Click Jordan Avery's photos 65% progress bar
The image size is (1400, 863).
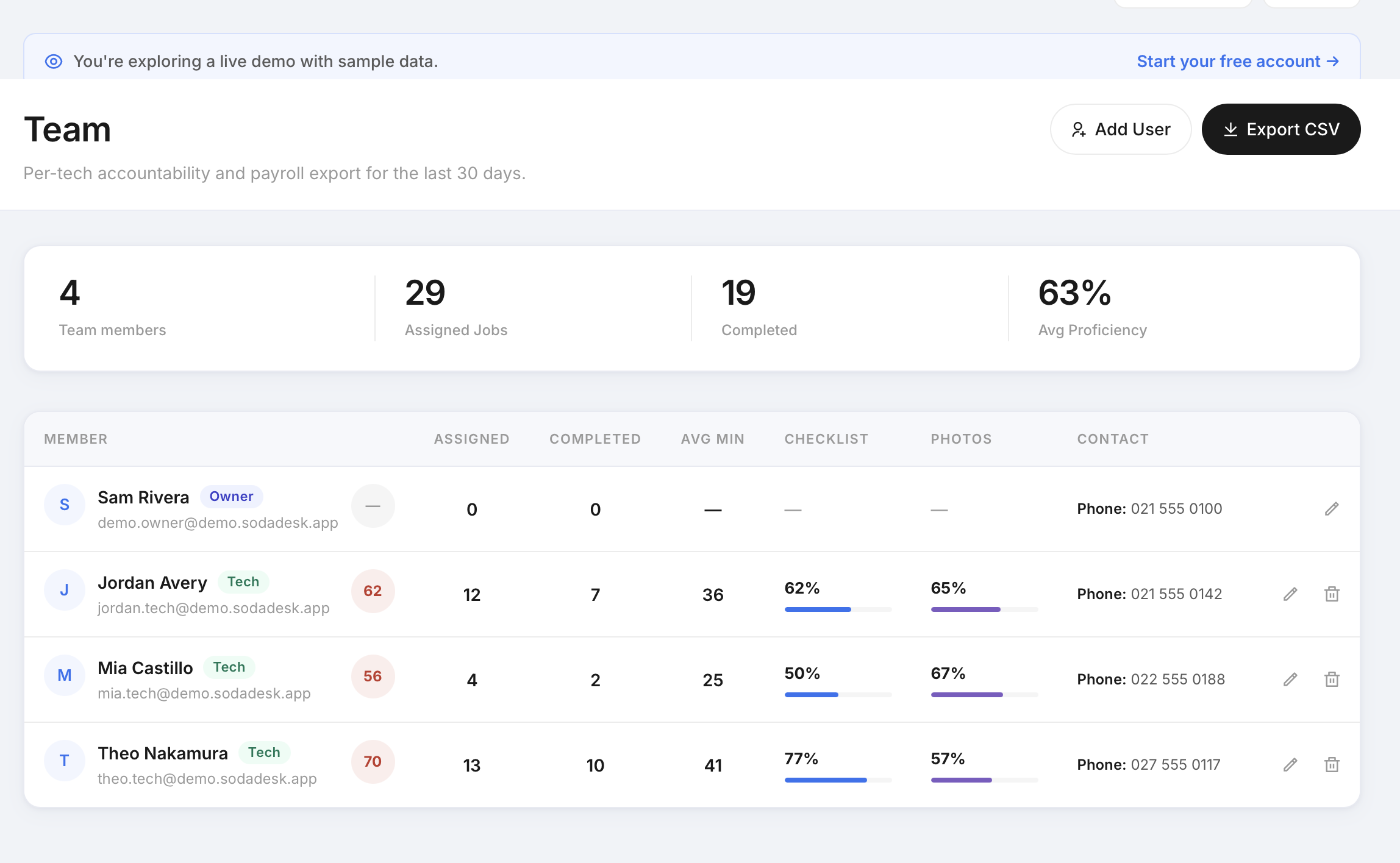point(984,609)
